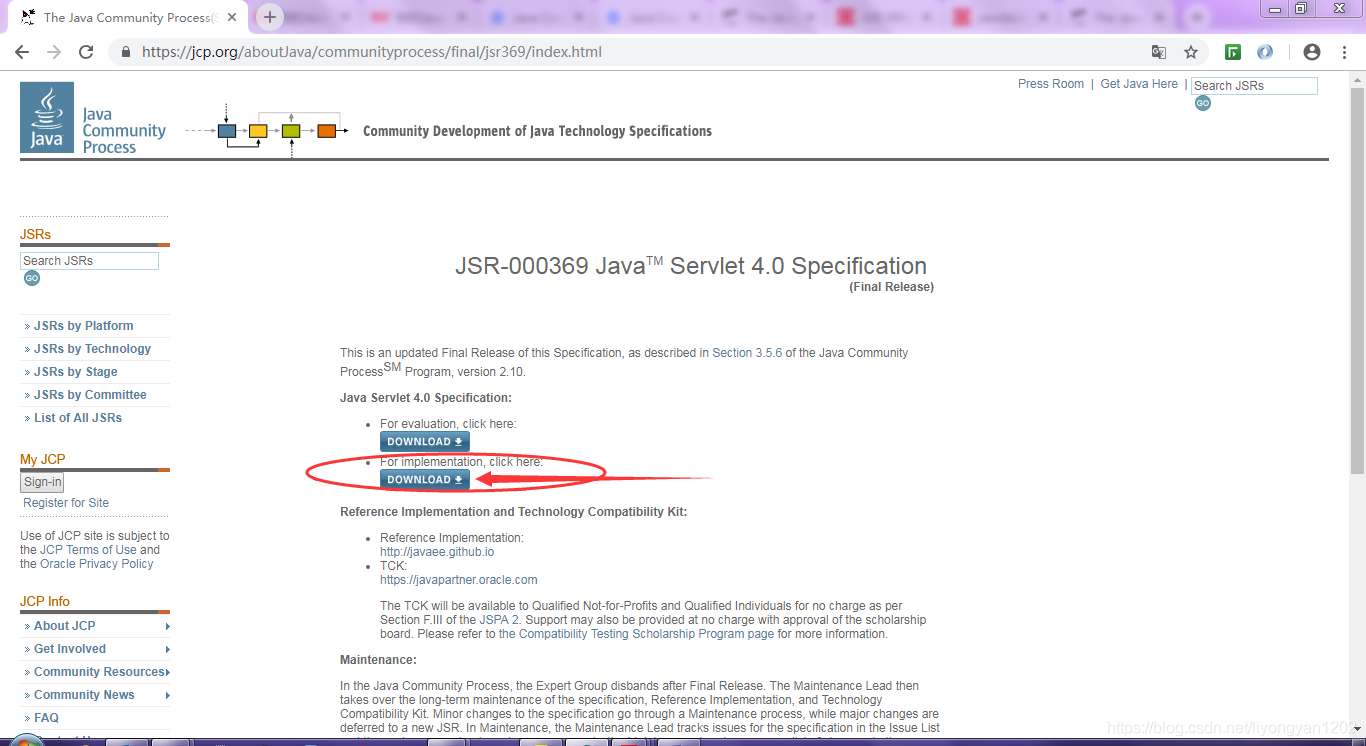Open the http://javaee.github.io link

tap(437, 552)
